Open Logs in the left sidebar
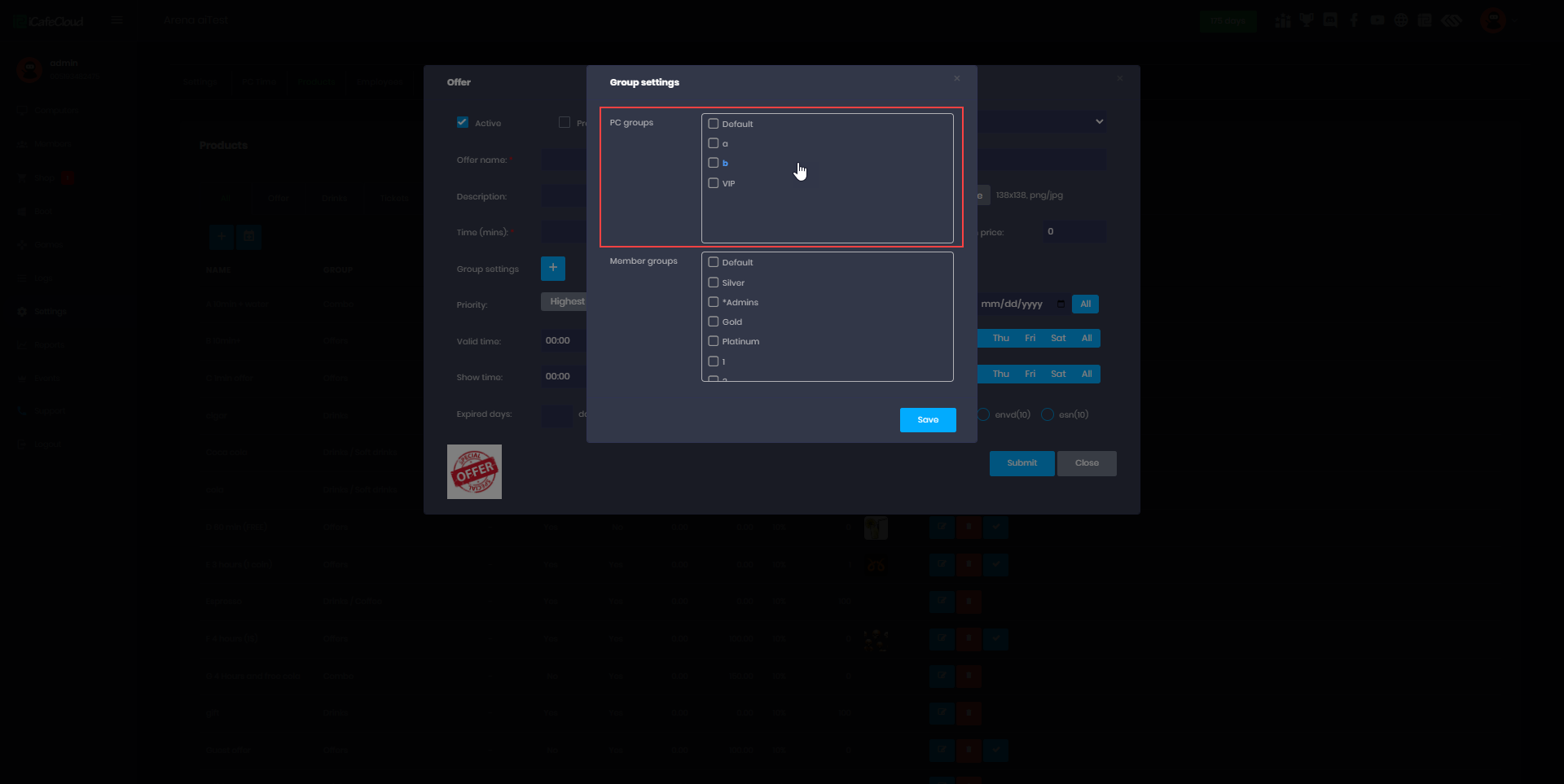This screenshot has width=1564, height=784. pyautogui.click(x=36, y=278)
